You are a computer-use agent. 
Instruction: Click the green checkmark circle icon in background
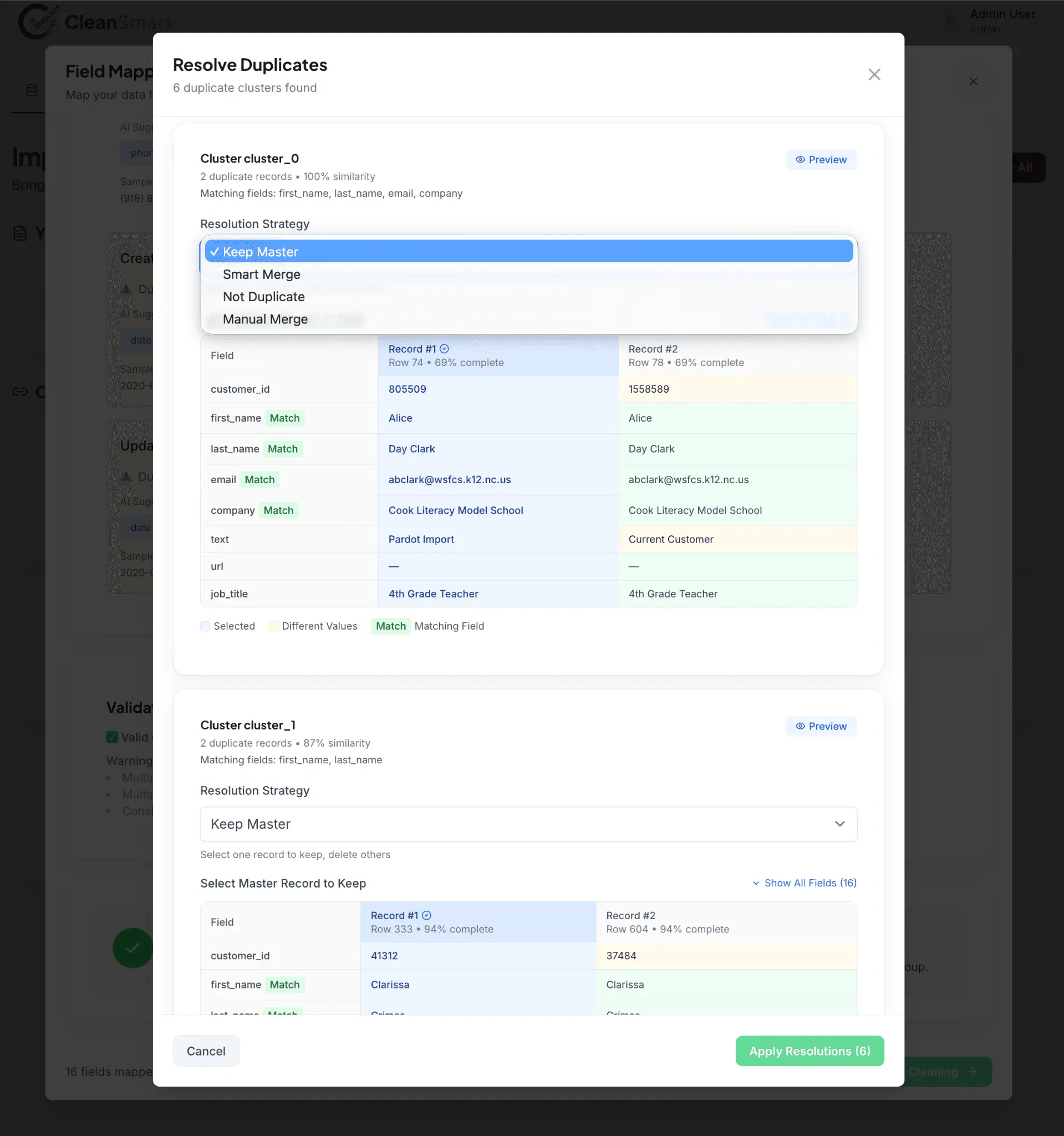click(x=133, y=948)
